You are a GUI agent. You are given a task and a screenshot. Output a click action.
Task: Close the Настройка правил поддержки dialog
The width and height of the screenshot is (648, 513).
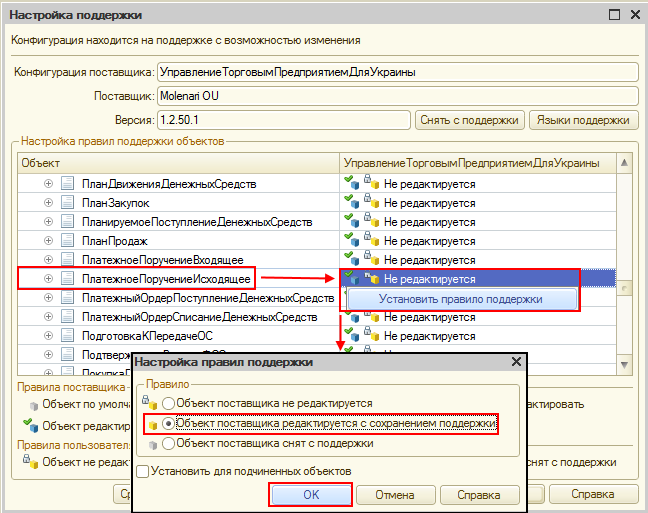pyautogui.click(x=516, y=362)
